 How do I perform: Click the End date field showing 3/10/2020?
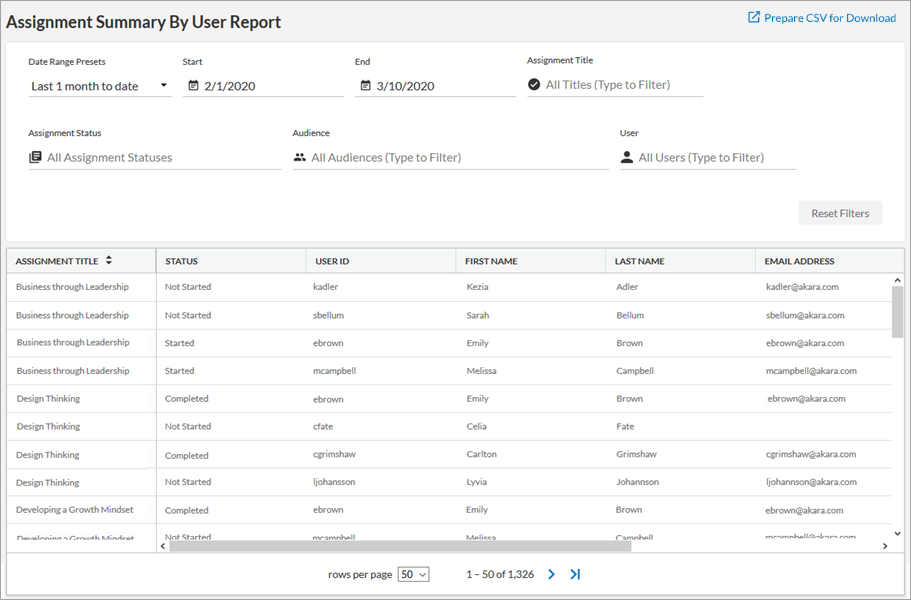pyautogui.click(x=435, y=86)
